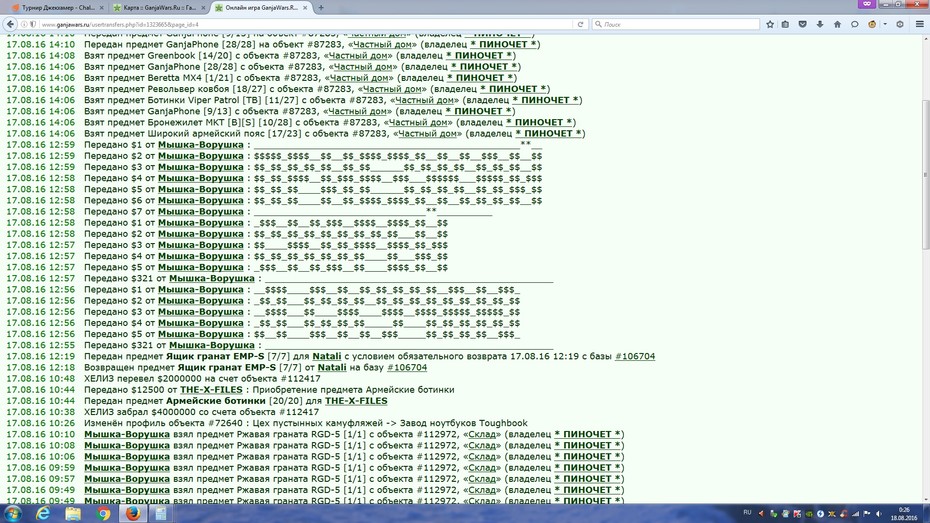
Task: Open the app next to Firefox on taskbar
Action: click(x=161, y=514)
